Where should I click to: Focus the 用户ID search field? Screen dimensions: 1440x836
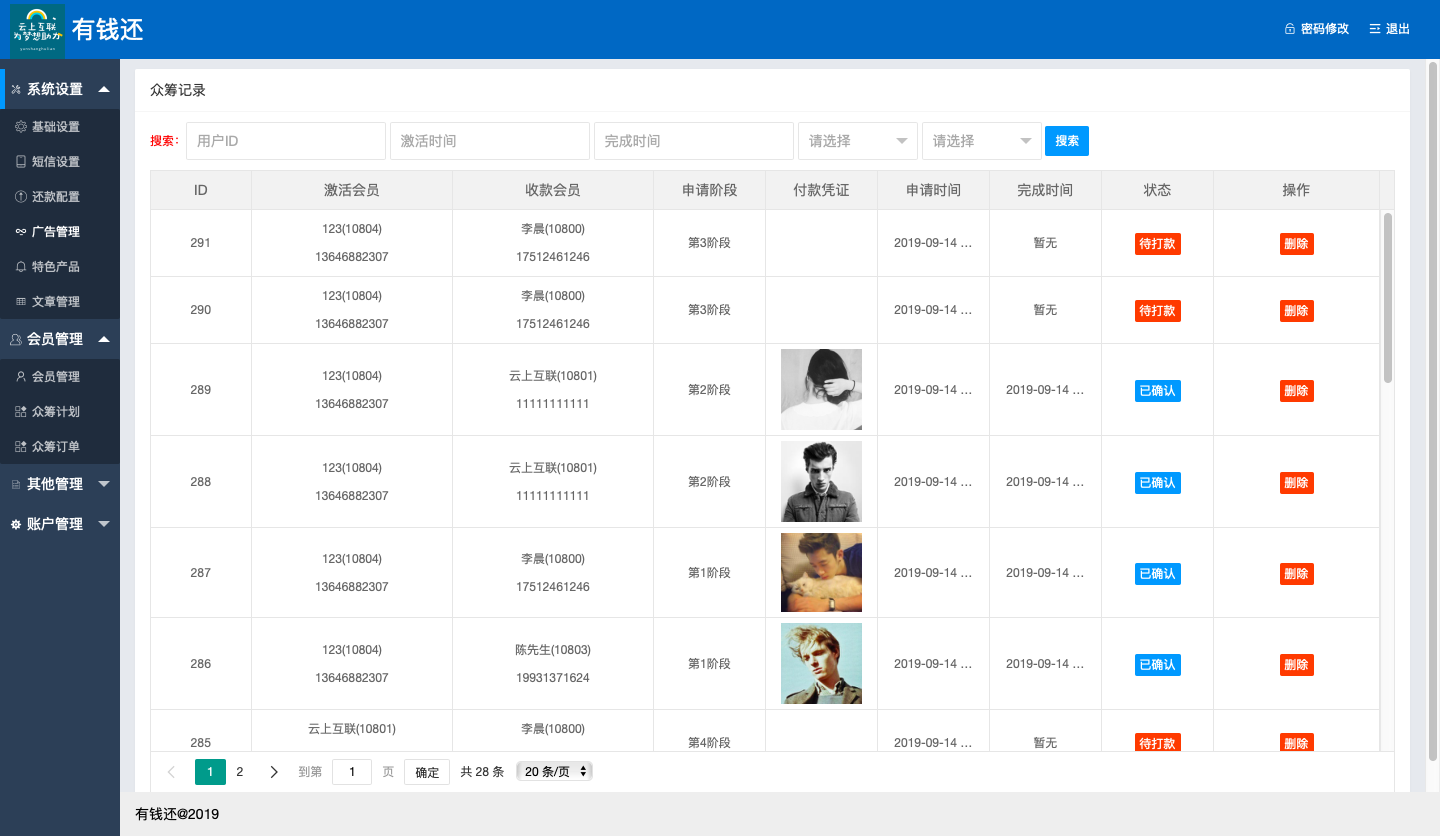coord(285,141)
